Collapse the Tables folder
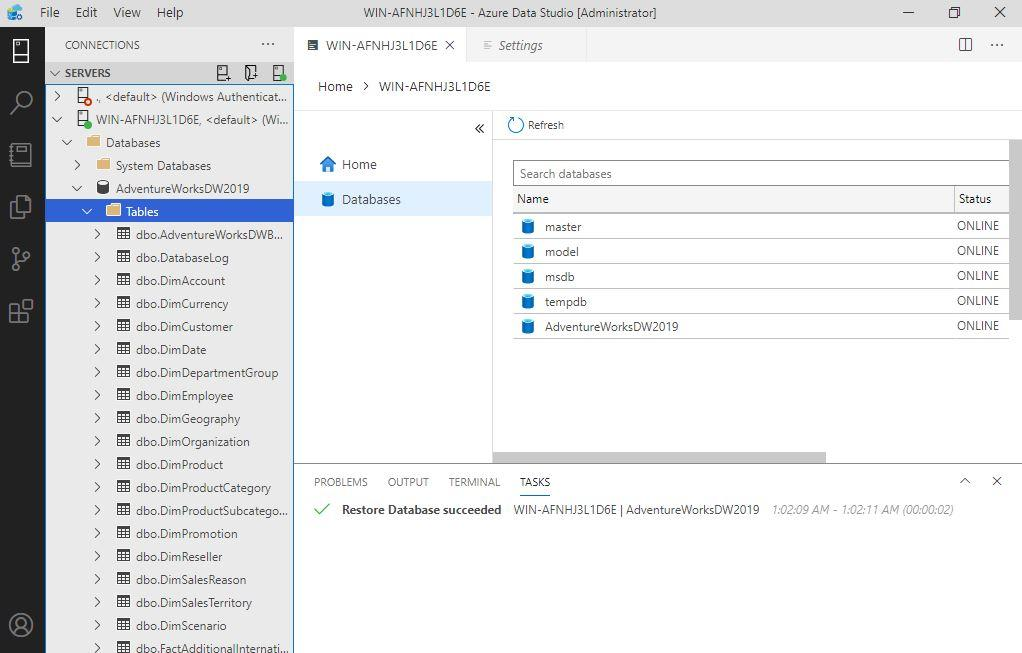This screenshot has width=1022, height=653. pos(87,211)
